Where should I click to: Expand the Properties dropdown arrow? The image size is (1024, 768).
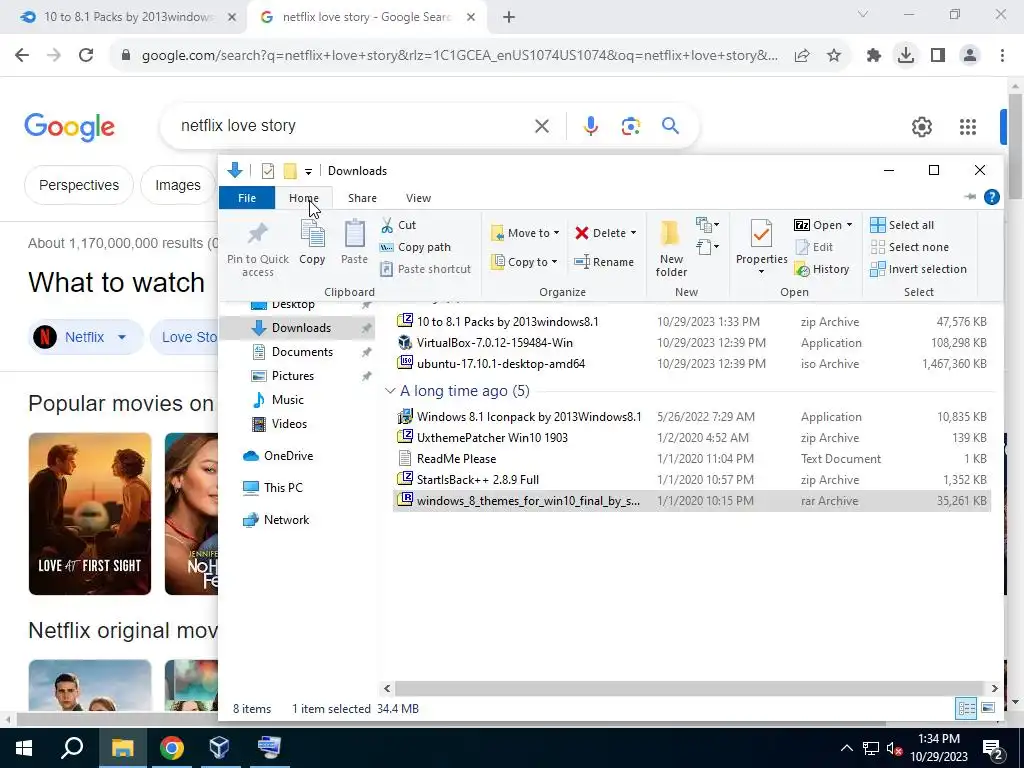click(x=761, y=271)
